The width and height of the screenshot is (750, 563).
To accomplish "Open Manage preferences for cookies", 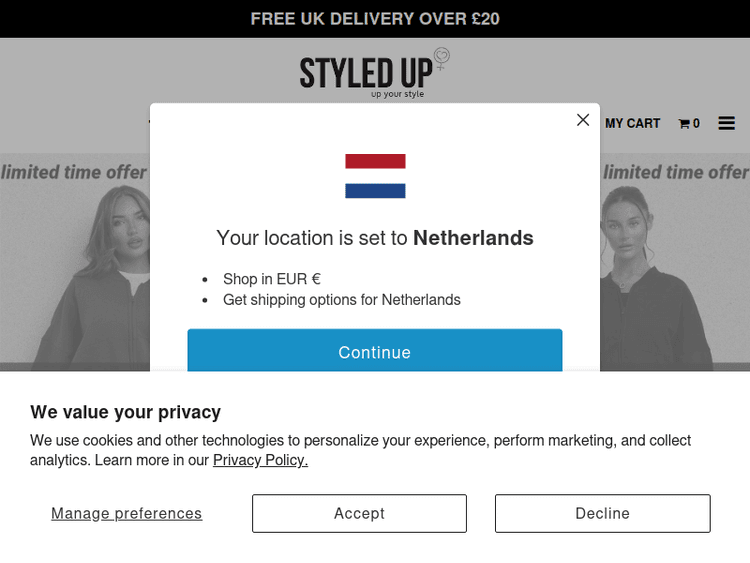I will click(x=126, y=513).
